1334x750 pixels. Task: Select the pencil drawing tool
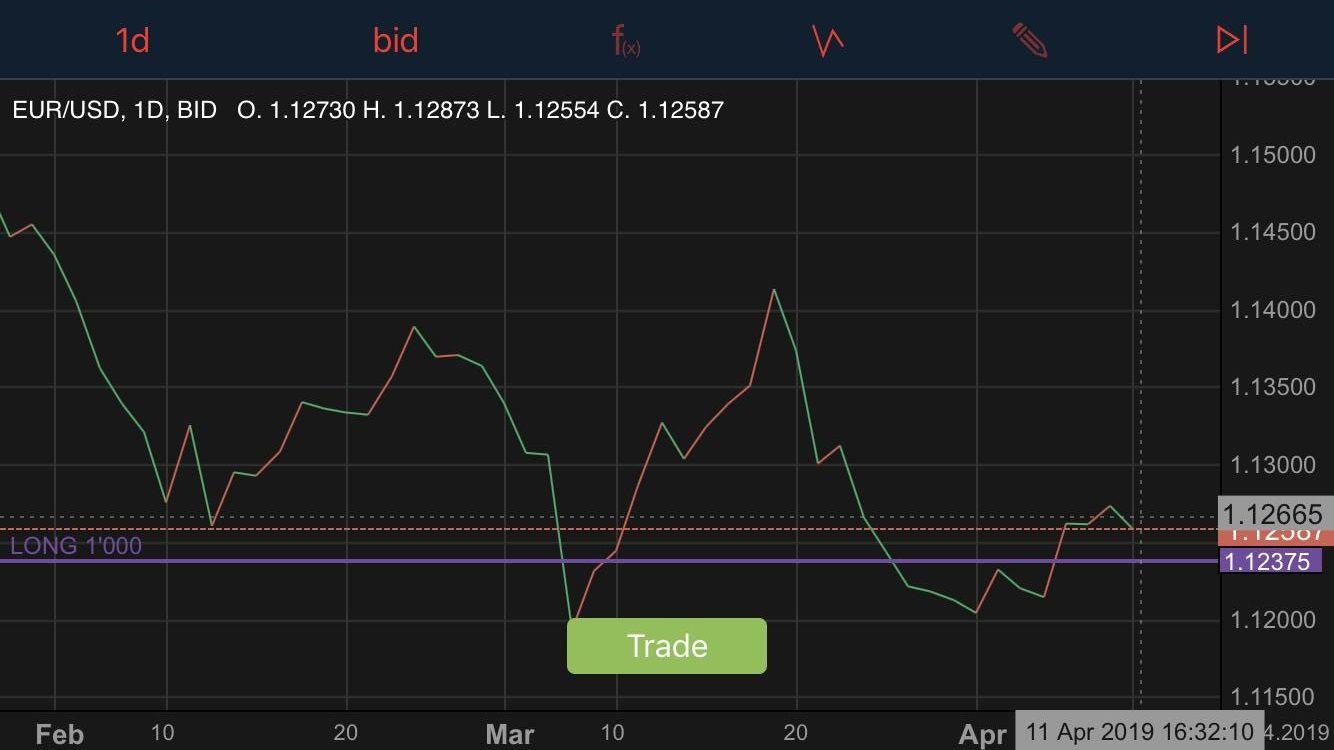point(1029,41)
